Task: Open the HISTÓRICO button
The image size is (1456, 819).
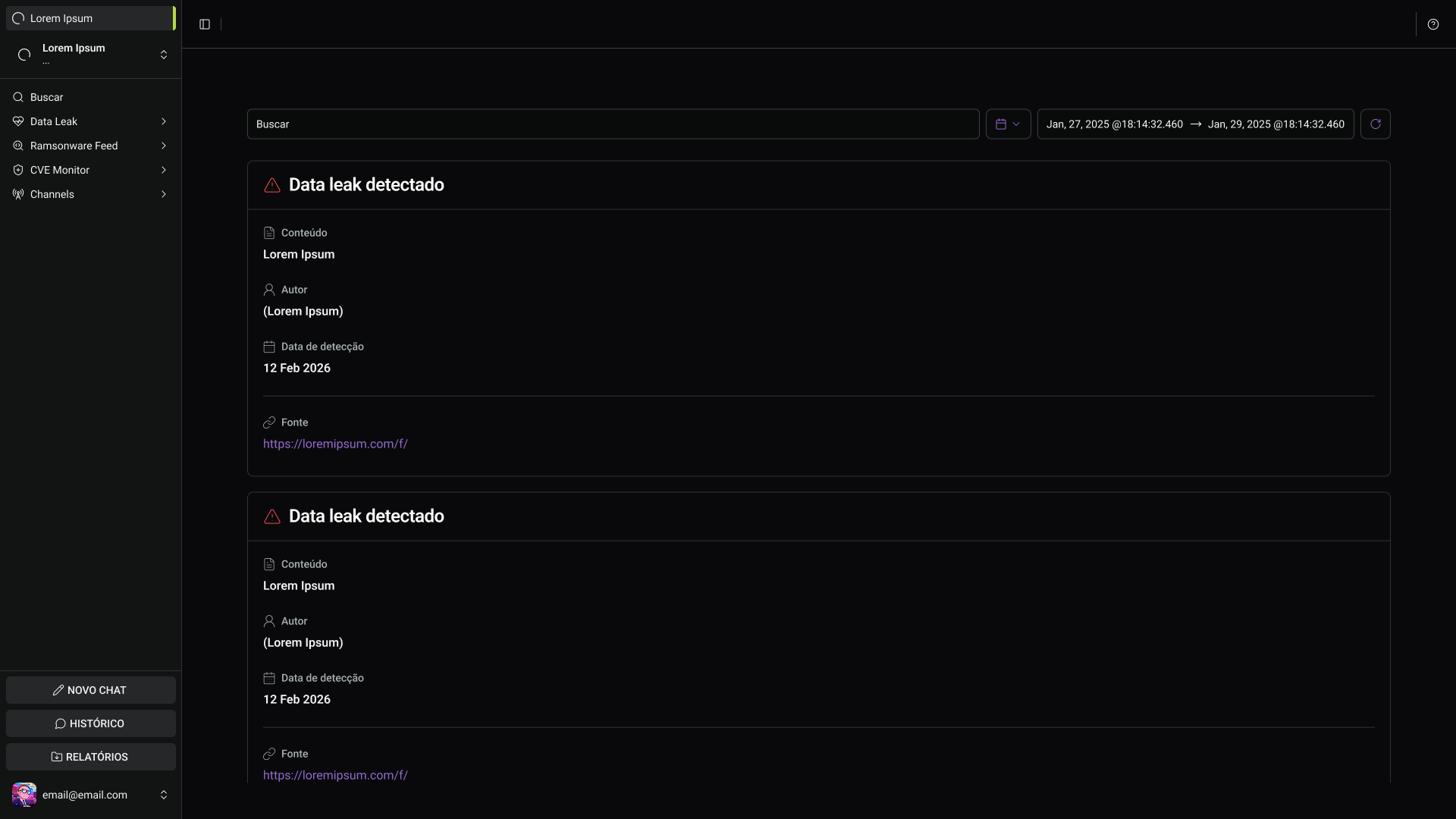Action: pyautogui.click(x=91, y=723)
